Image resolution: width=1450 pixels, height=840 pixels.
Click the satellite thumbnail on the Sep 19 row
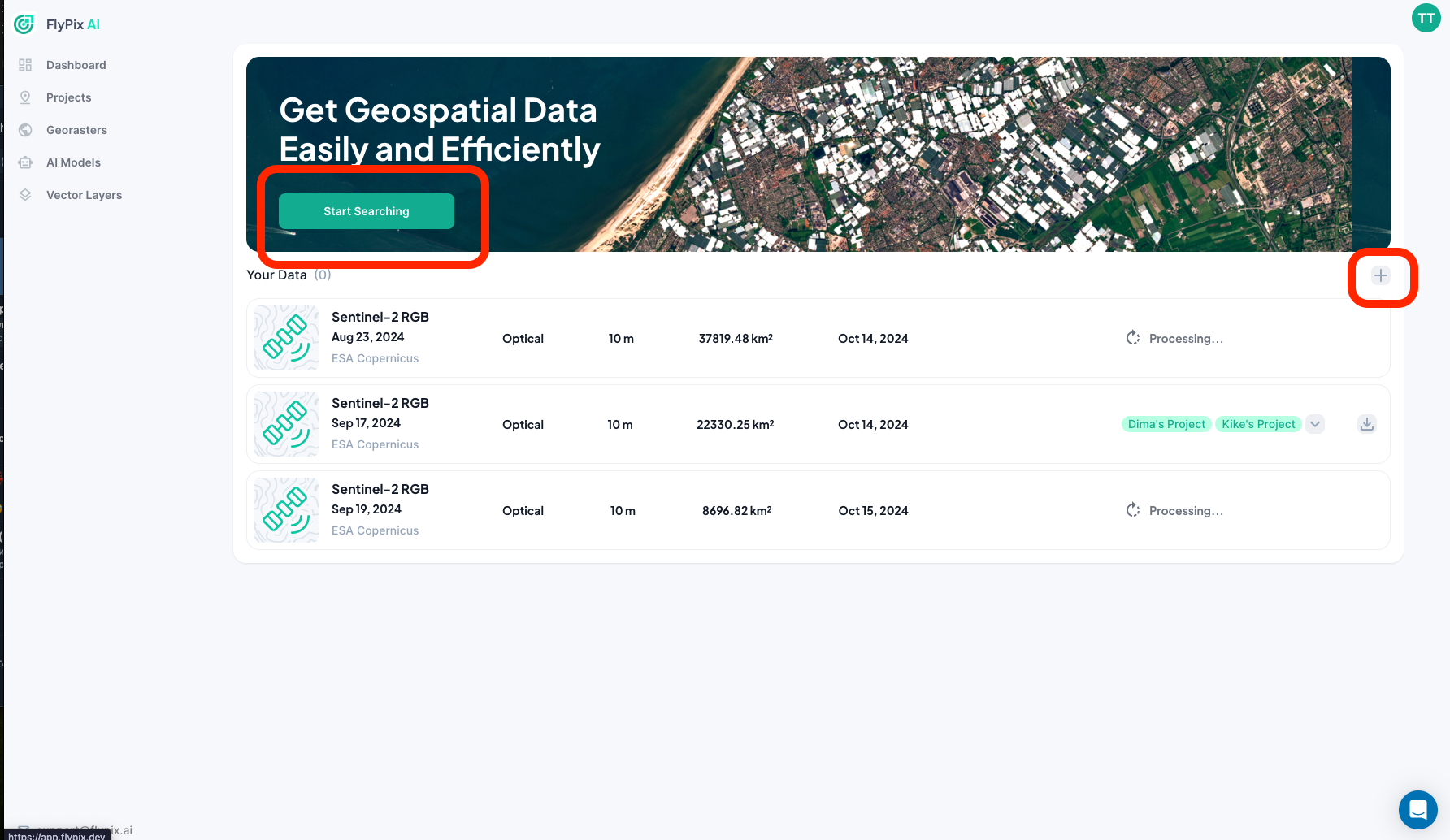285,509
